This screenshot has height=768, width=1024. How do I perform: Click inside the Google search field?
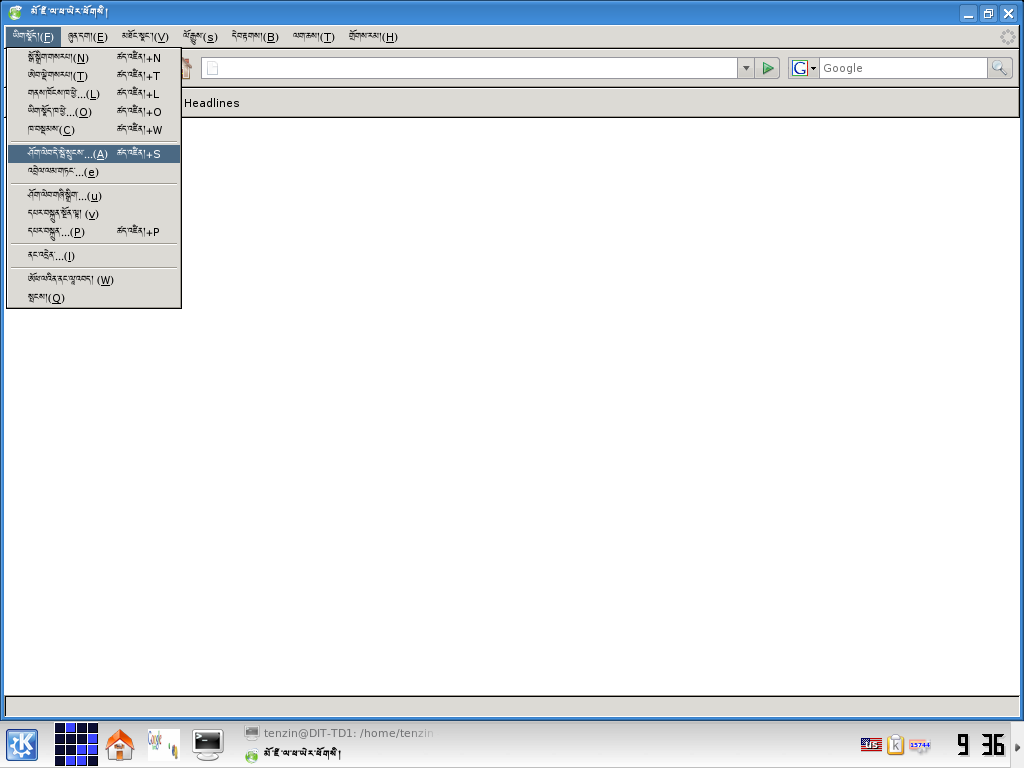pos(902,68)
